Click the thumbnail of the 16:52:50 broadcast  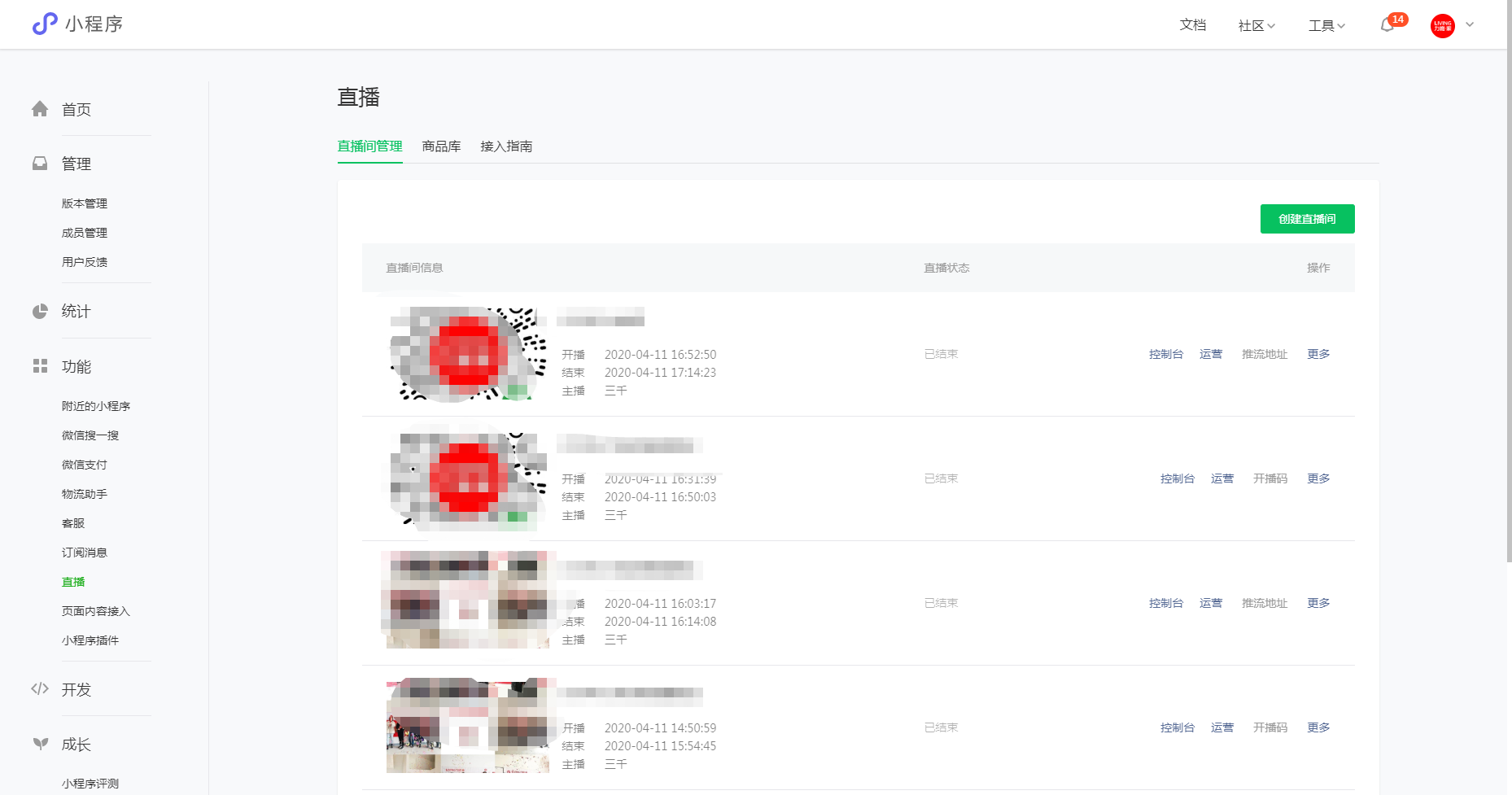[468, 354]
